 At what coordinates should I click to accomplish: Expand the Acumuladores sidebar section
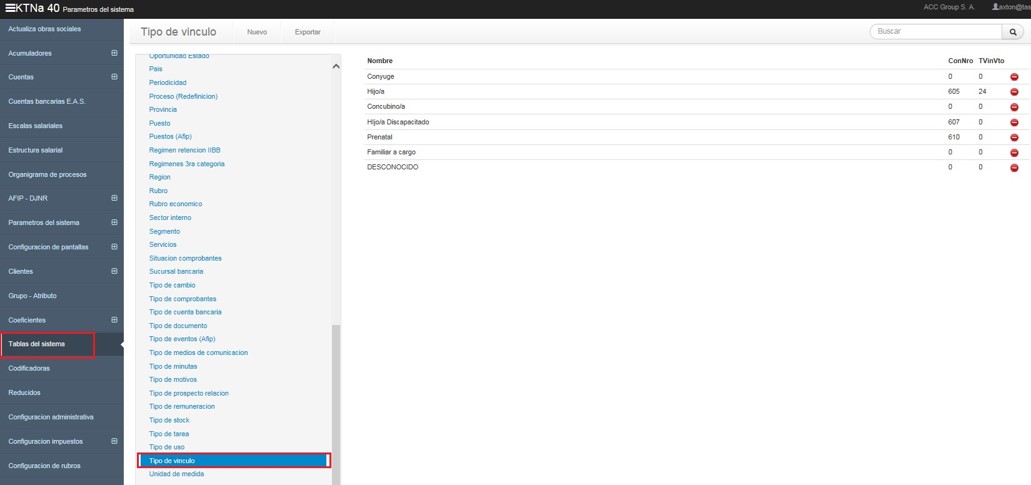coord(114,53)
